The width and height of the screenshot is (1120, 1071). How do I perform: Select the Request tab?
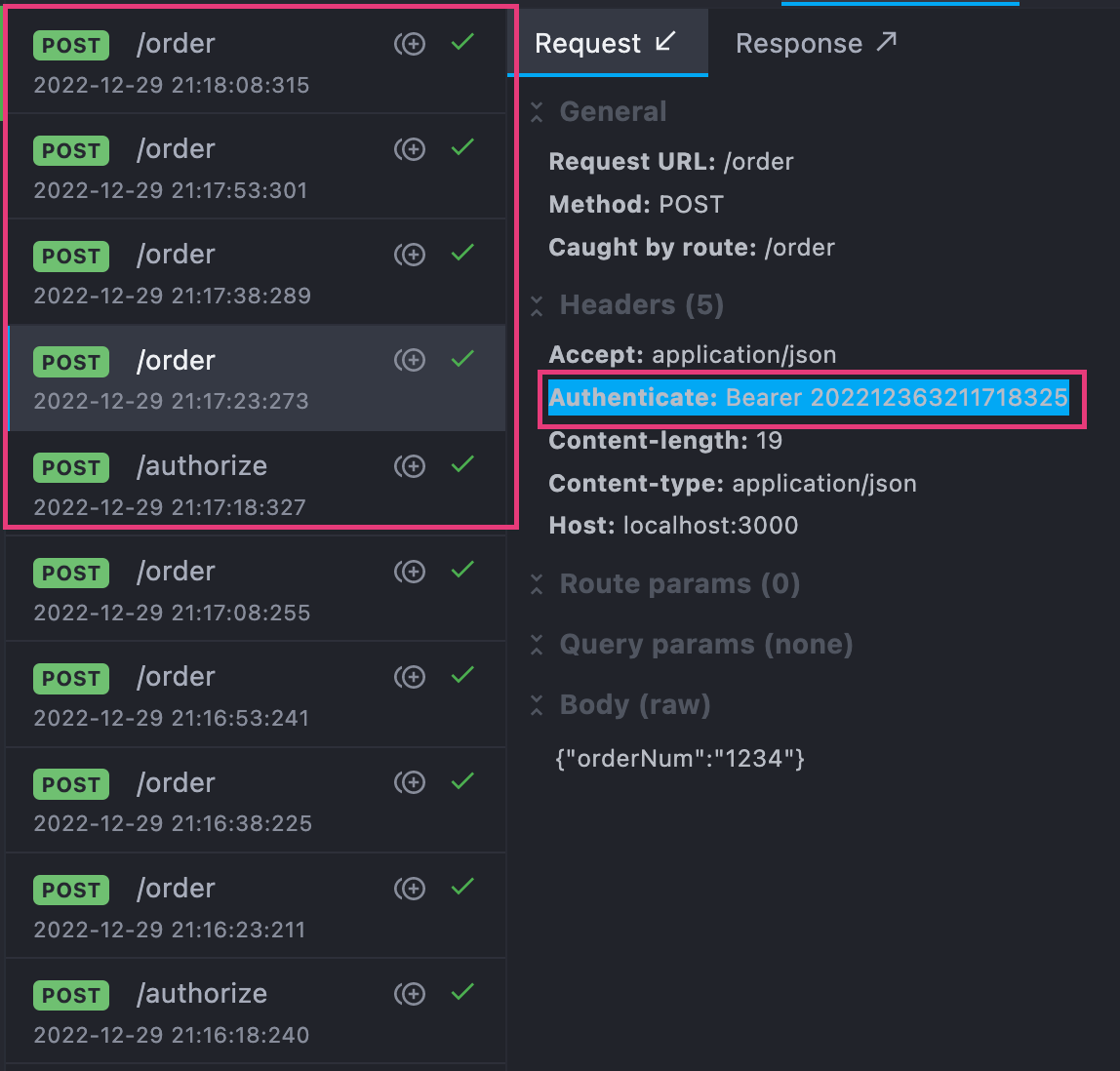click(585, 42)
